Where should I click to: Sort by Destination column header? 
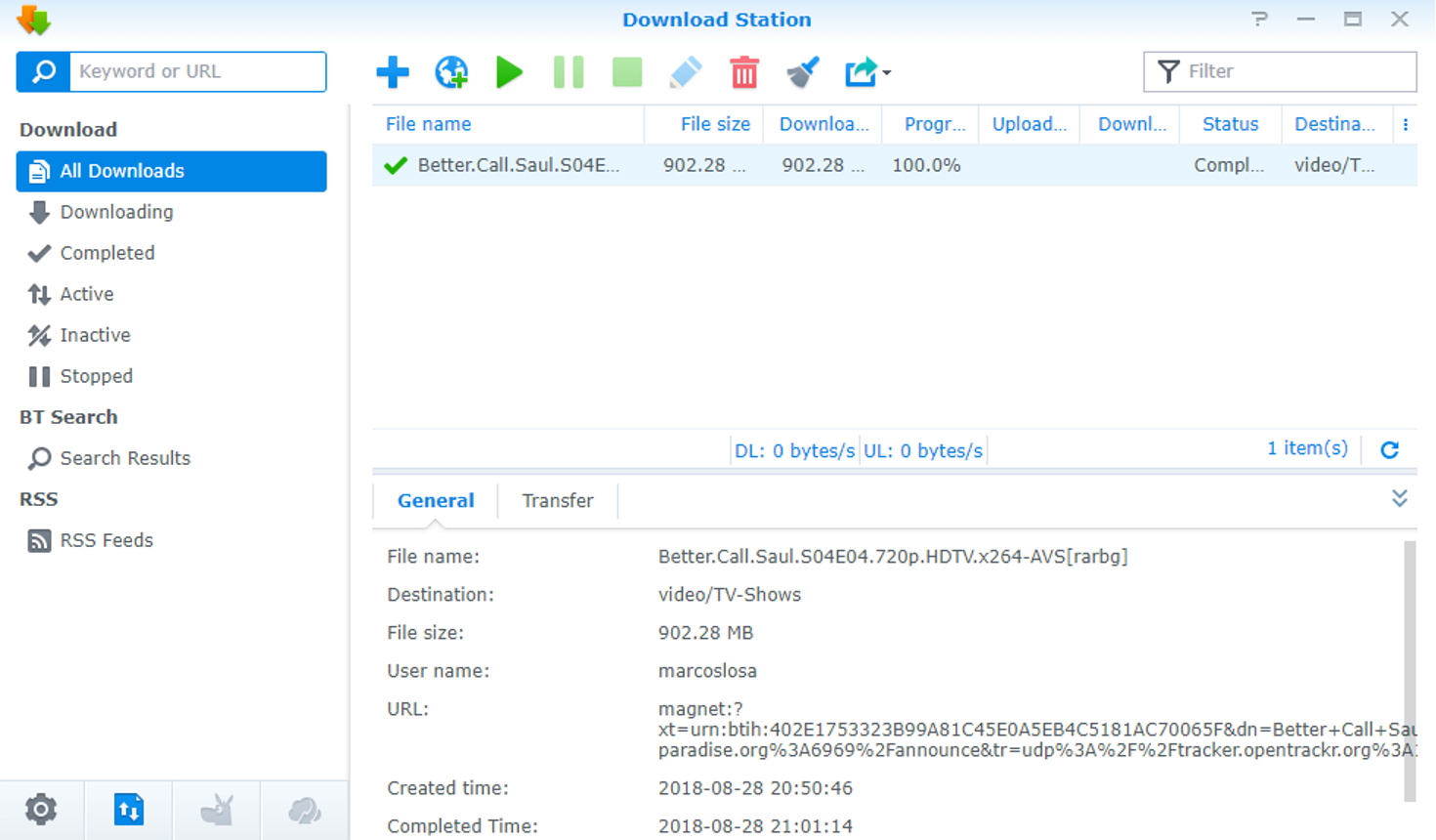[x=1335, y=124]
